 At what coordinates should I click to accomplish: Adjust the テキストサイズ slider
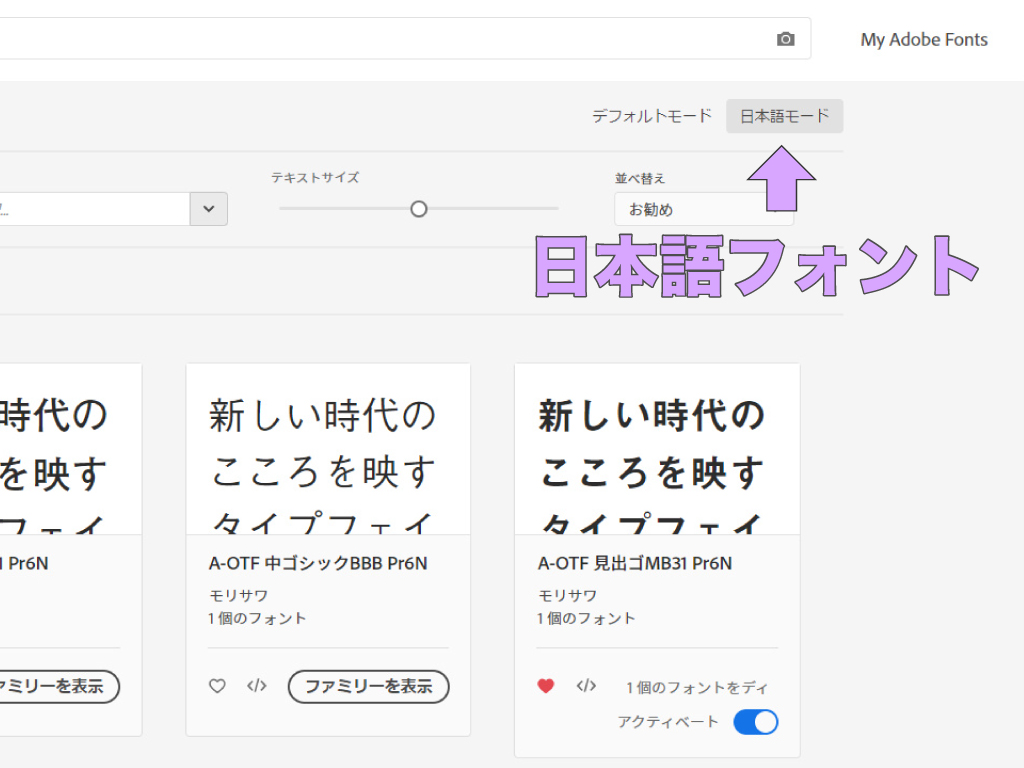point(418,209)
